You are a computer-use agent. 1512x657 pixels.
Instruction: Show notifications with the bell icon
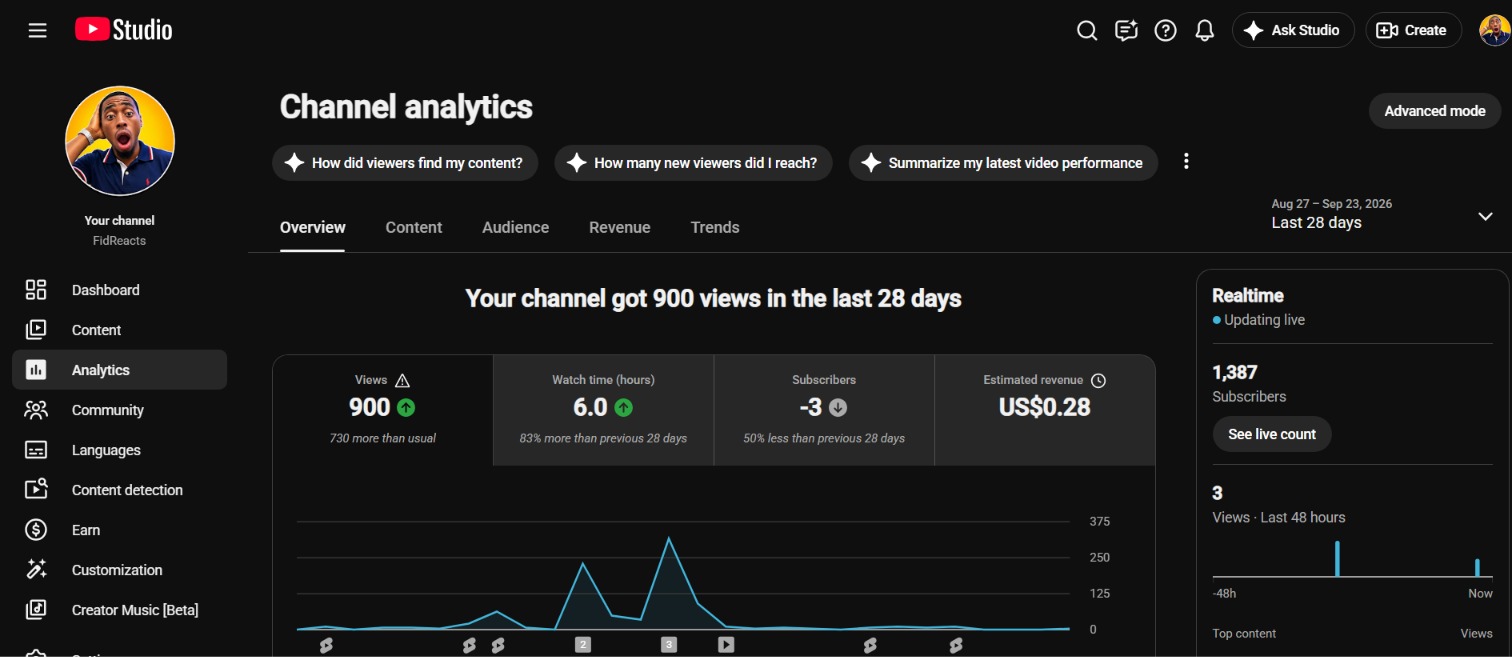click(1205, 30)
